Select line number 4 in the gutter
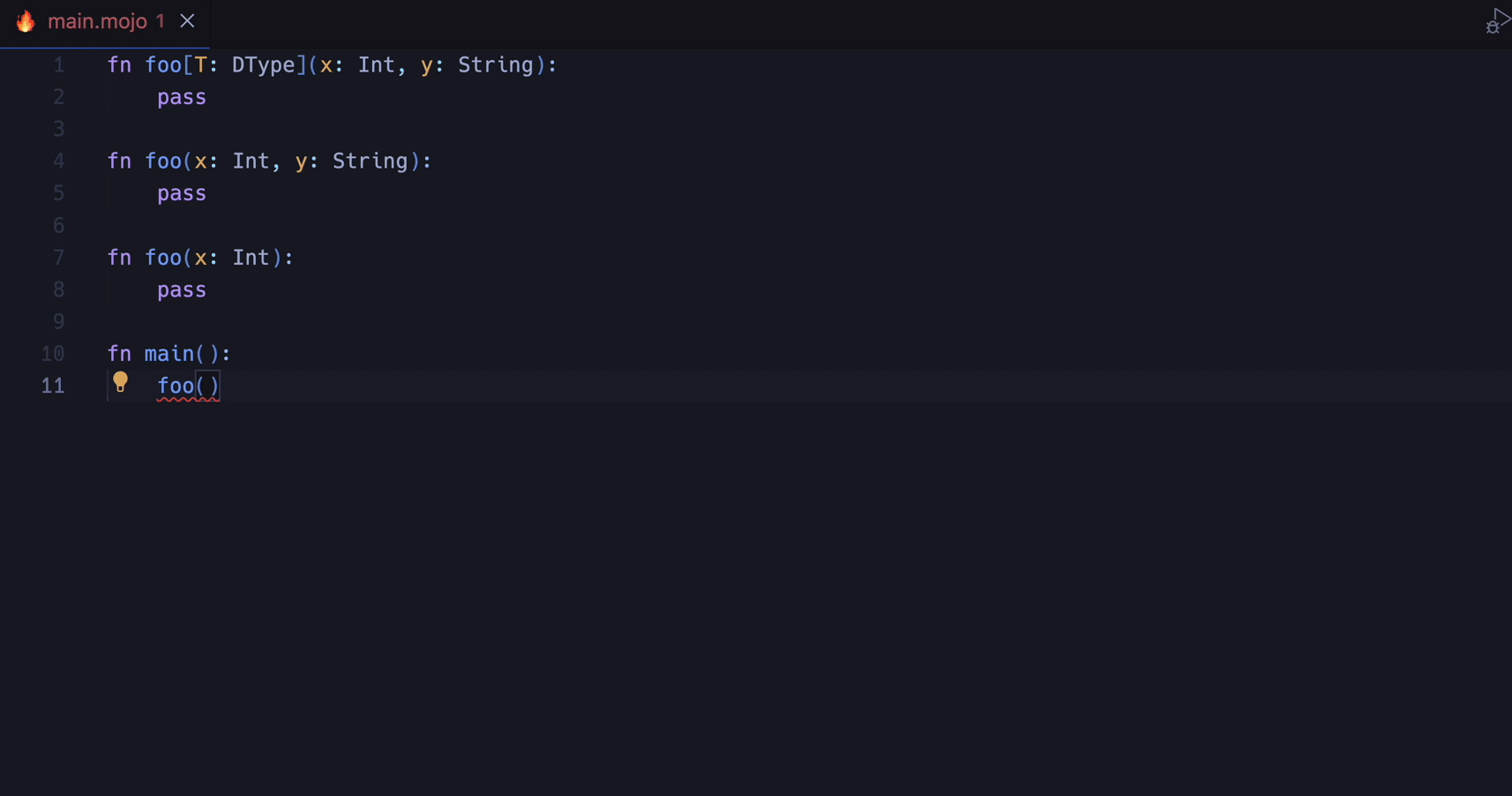 click(58, 161)
